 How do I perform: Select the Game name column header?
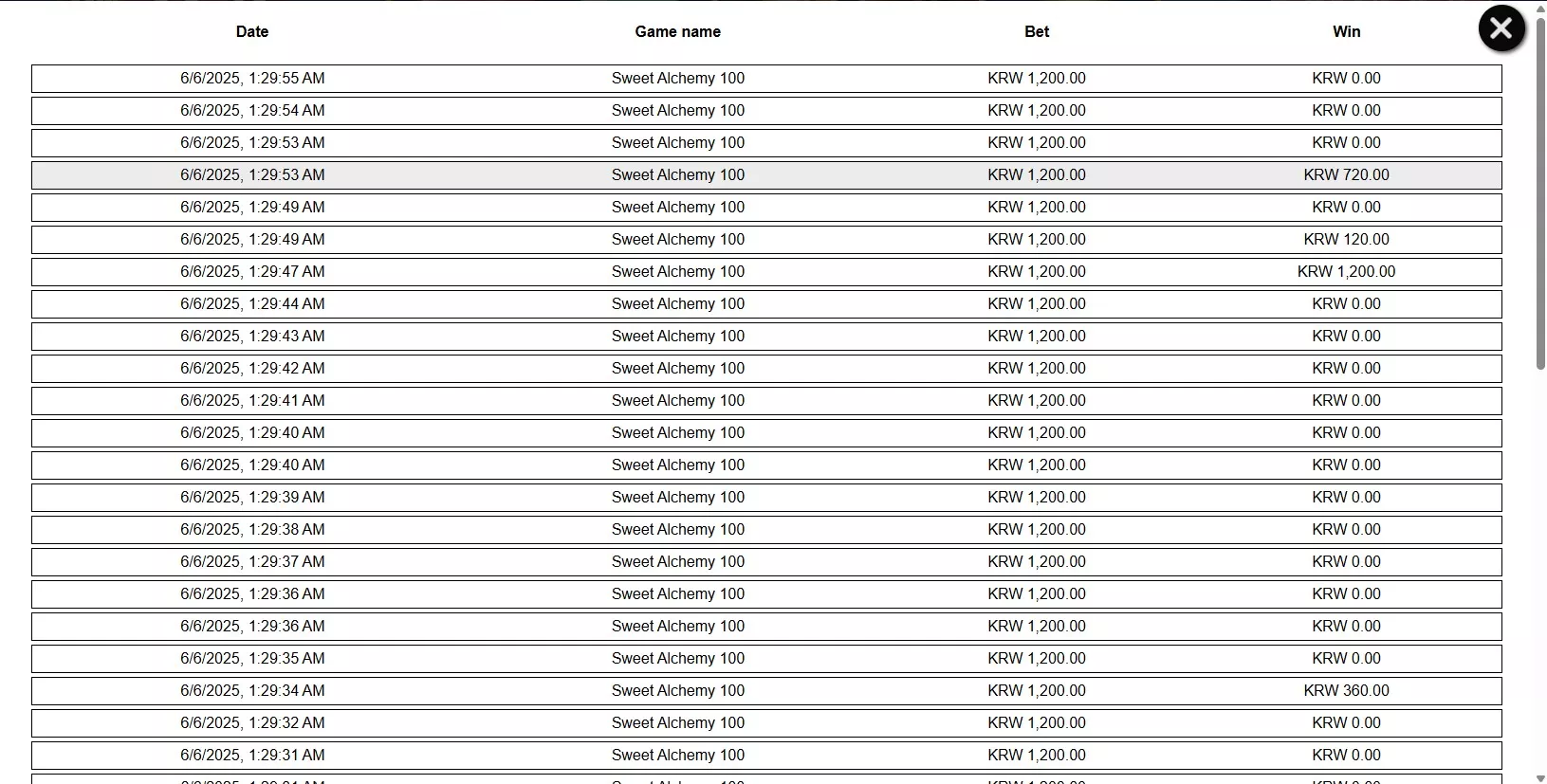coord(677,31)
